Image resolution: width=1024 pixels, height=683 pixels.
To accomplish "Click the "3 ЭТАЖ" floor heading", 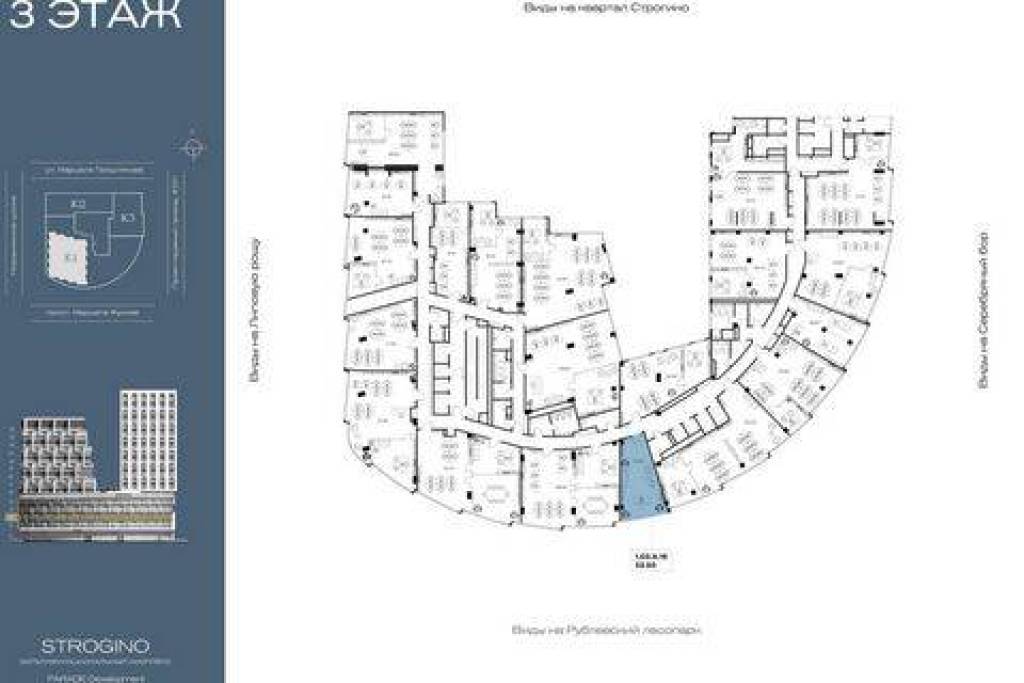I will tap(93, 17).
